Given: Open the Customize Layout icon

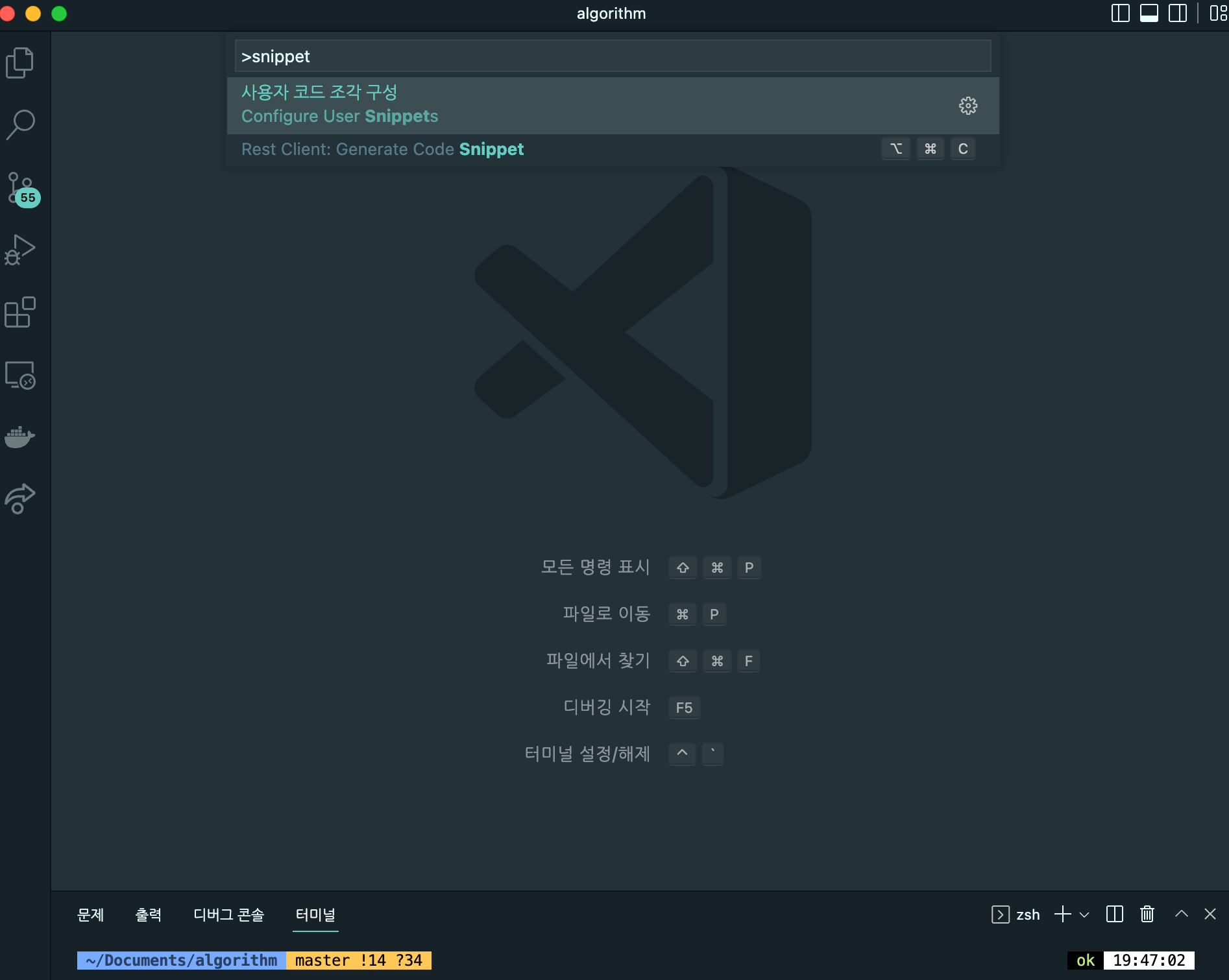Looking at the screenshot, I should point(1218,14).
